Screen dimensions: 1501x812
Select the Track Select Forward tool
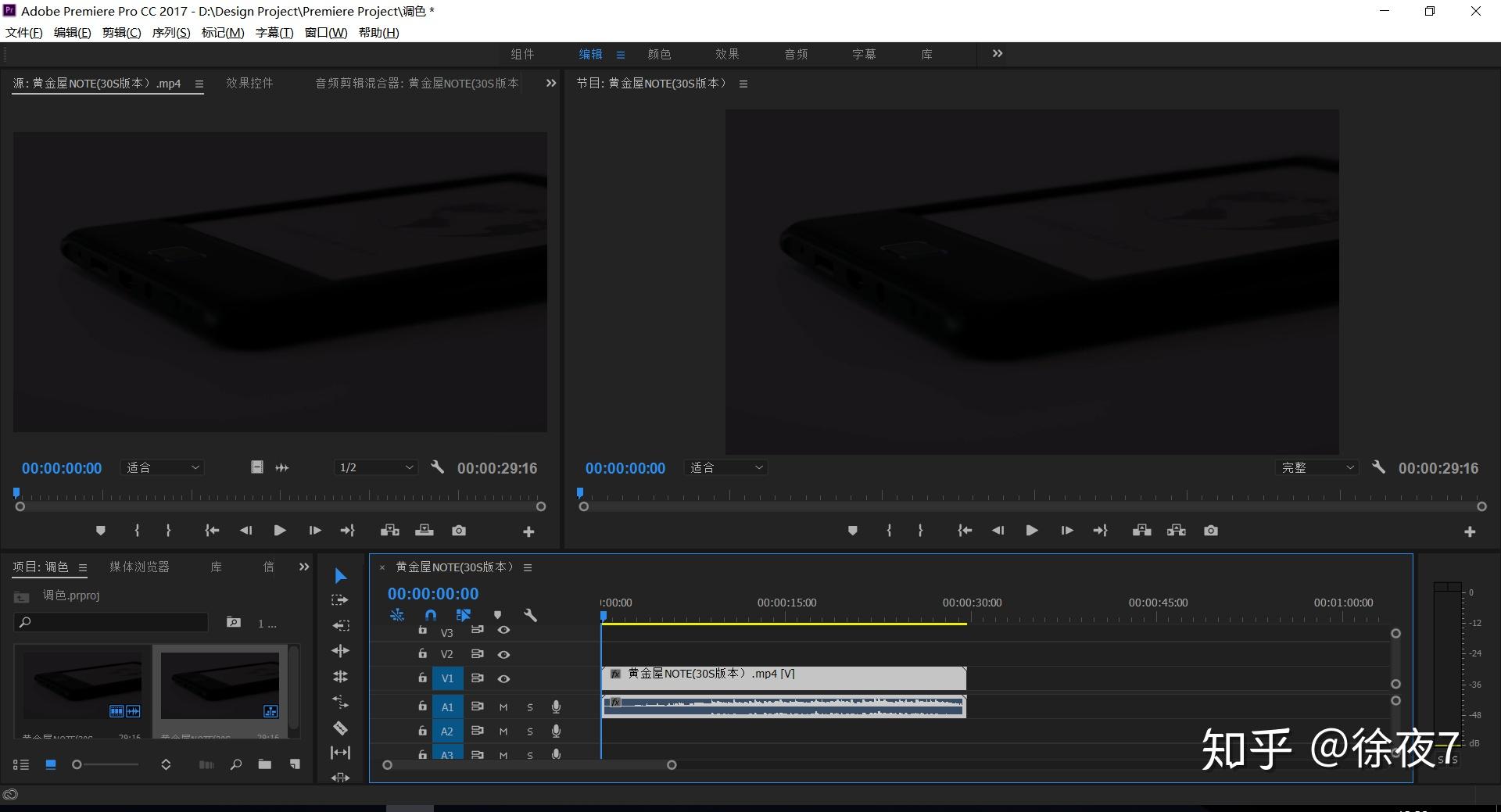pos(340,600)
